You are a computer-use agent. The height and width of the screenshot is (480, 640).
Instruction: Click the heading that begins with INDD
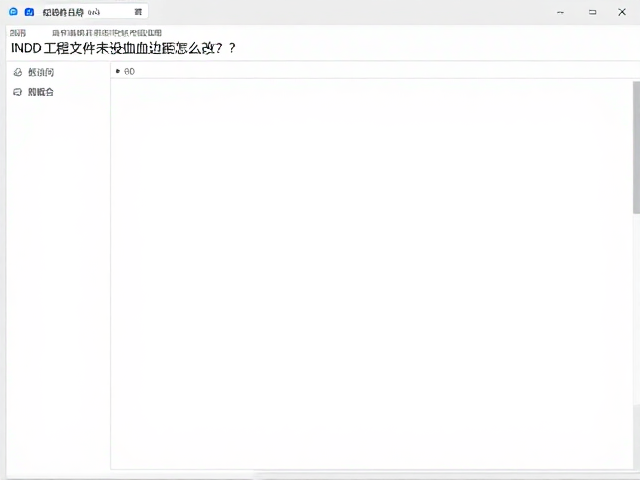[123, 48]
